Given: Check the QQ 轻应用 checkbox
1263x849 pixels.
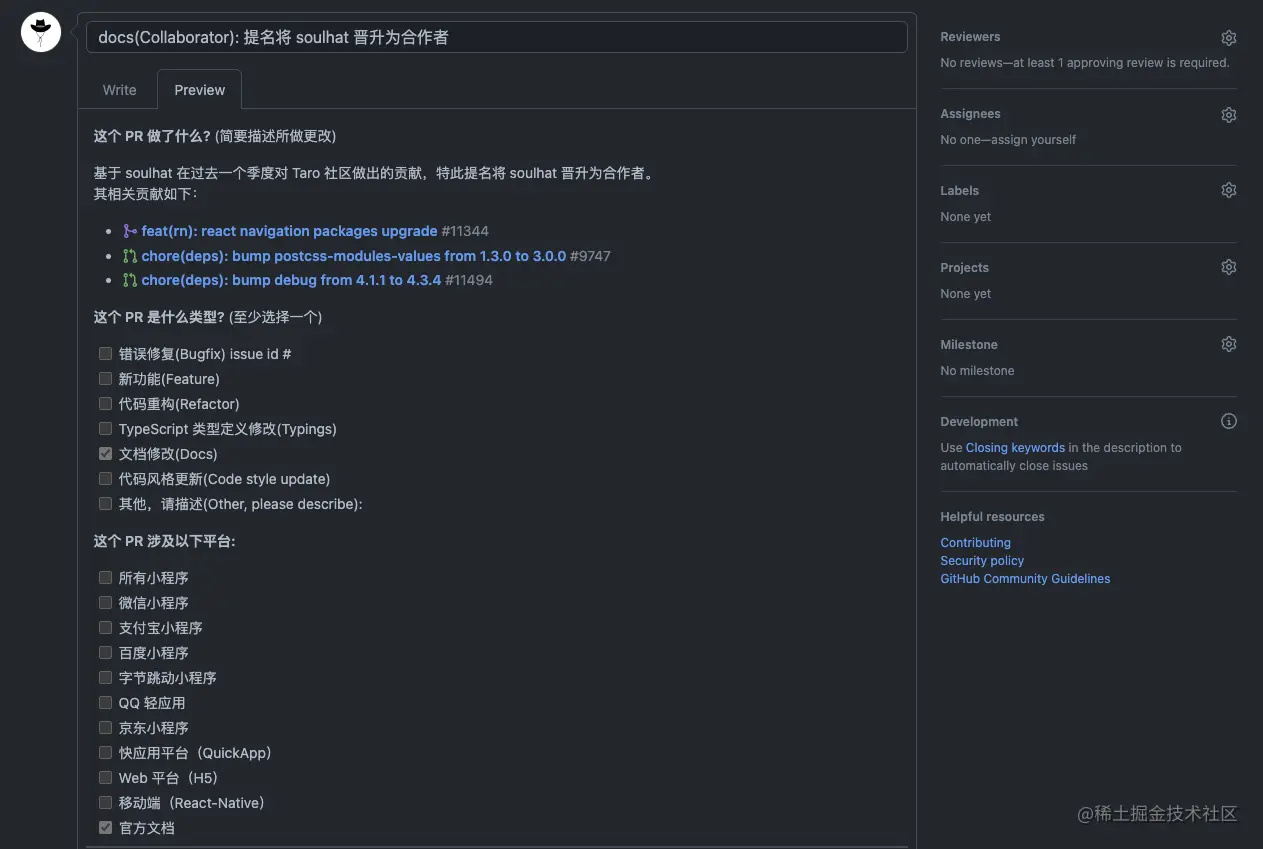Looking at the screenshot, I should click(105, 702).
